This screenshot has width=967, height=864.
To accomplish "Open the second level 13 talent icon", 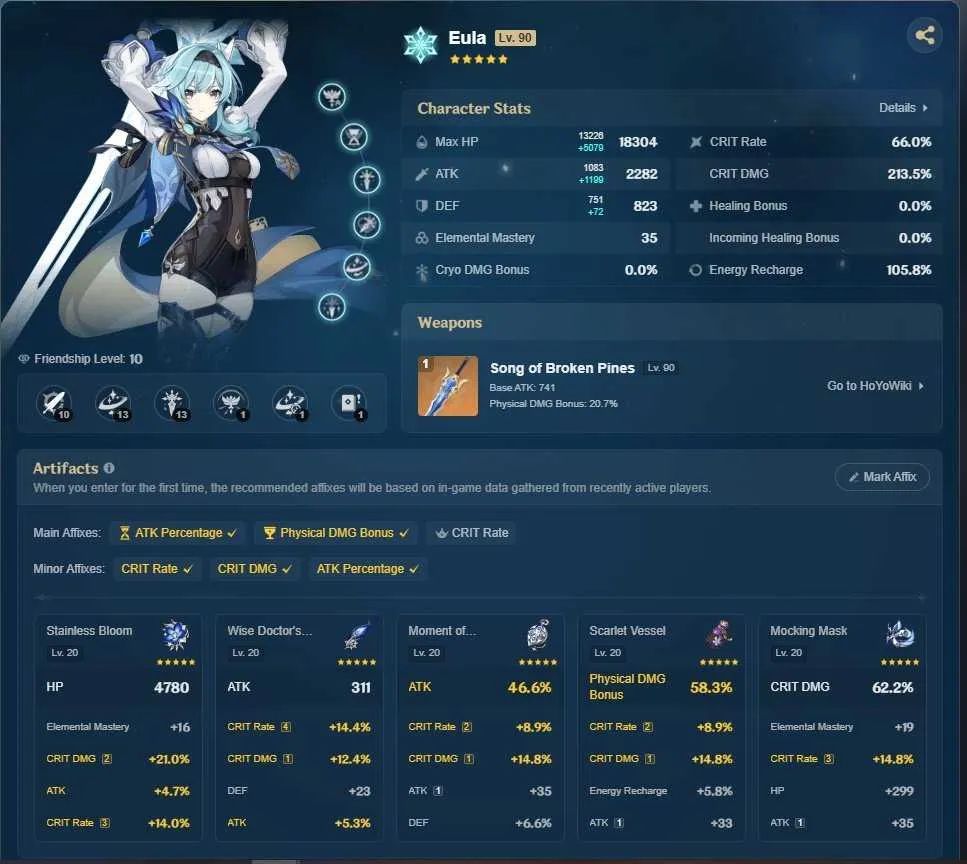I will [x=171, y=403].
